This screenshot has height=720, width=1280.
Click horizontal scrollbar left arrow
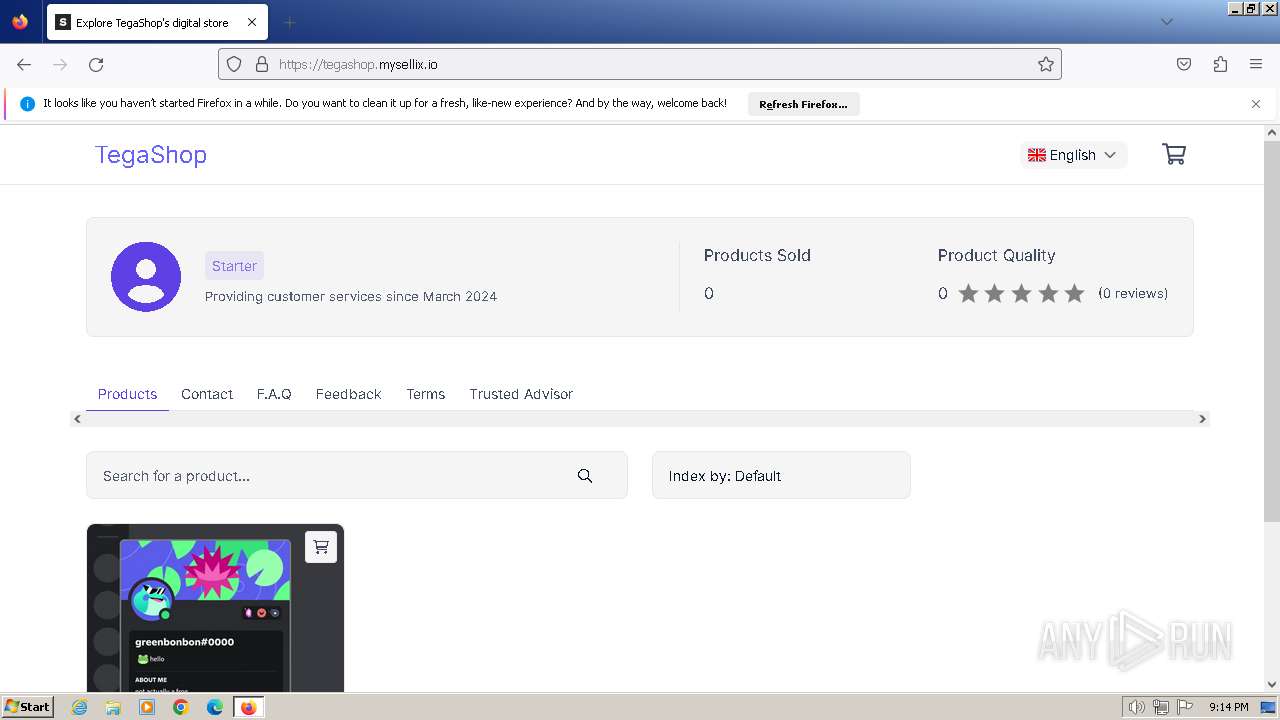(x=78, y=419)
